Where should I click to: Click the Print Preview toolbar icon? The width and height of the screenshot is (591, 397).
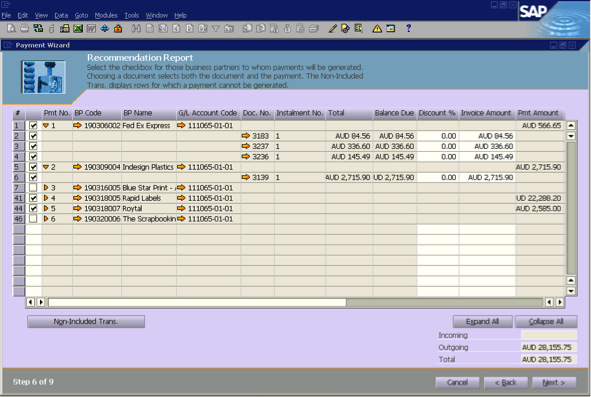[x=11, y=28]
